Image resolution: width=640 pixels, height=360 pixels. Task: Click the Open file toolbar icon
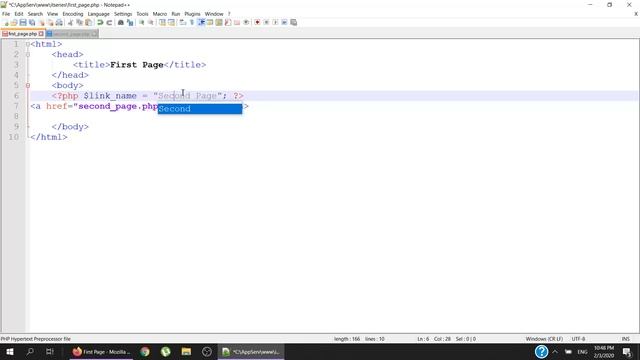[14, 22]
